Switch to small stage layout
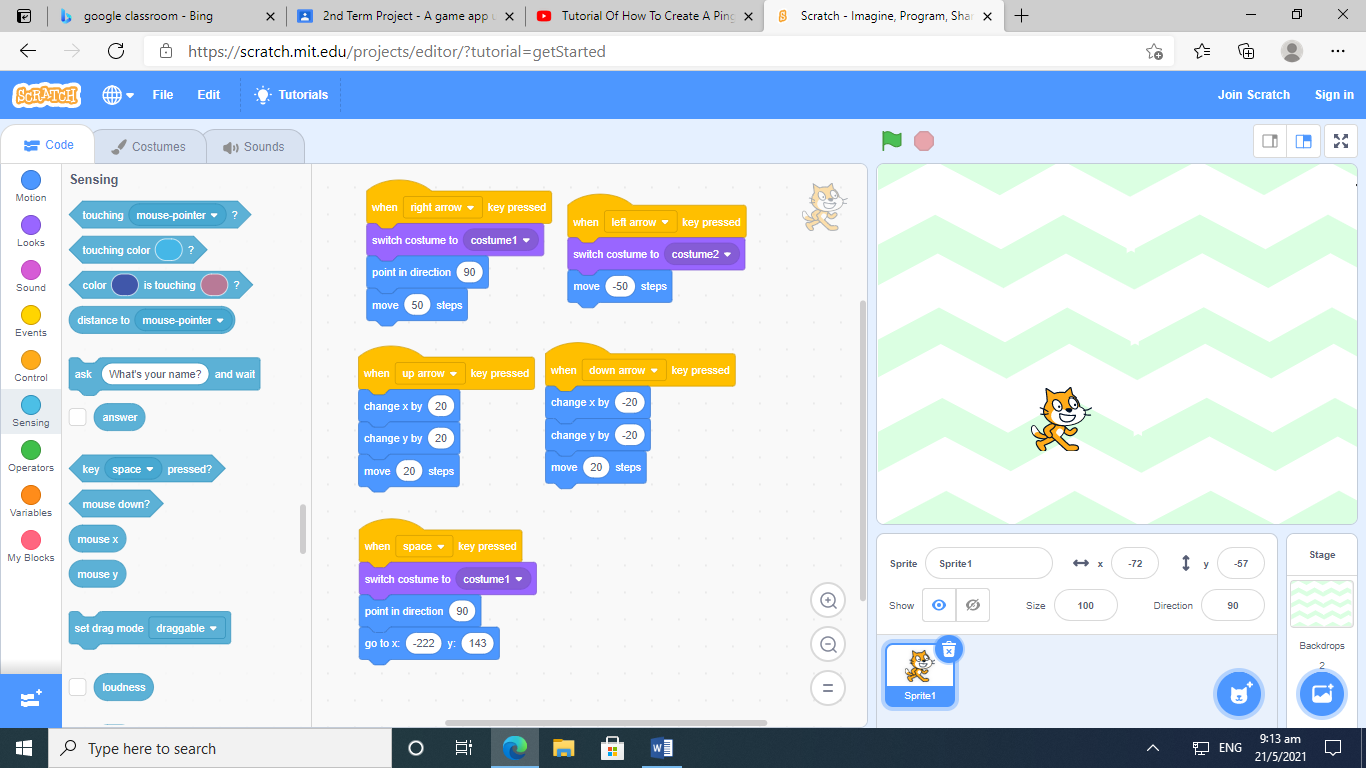 pyautogui.click(x=1270, y=142)
